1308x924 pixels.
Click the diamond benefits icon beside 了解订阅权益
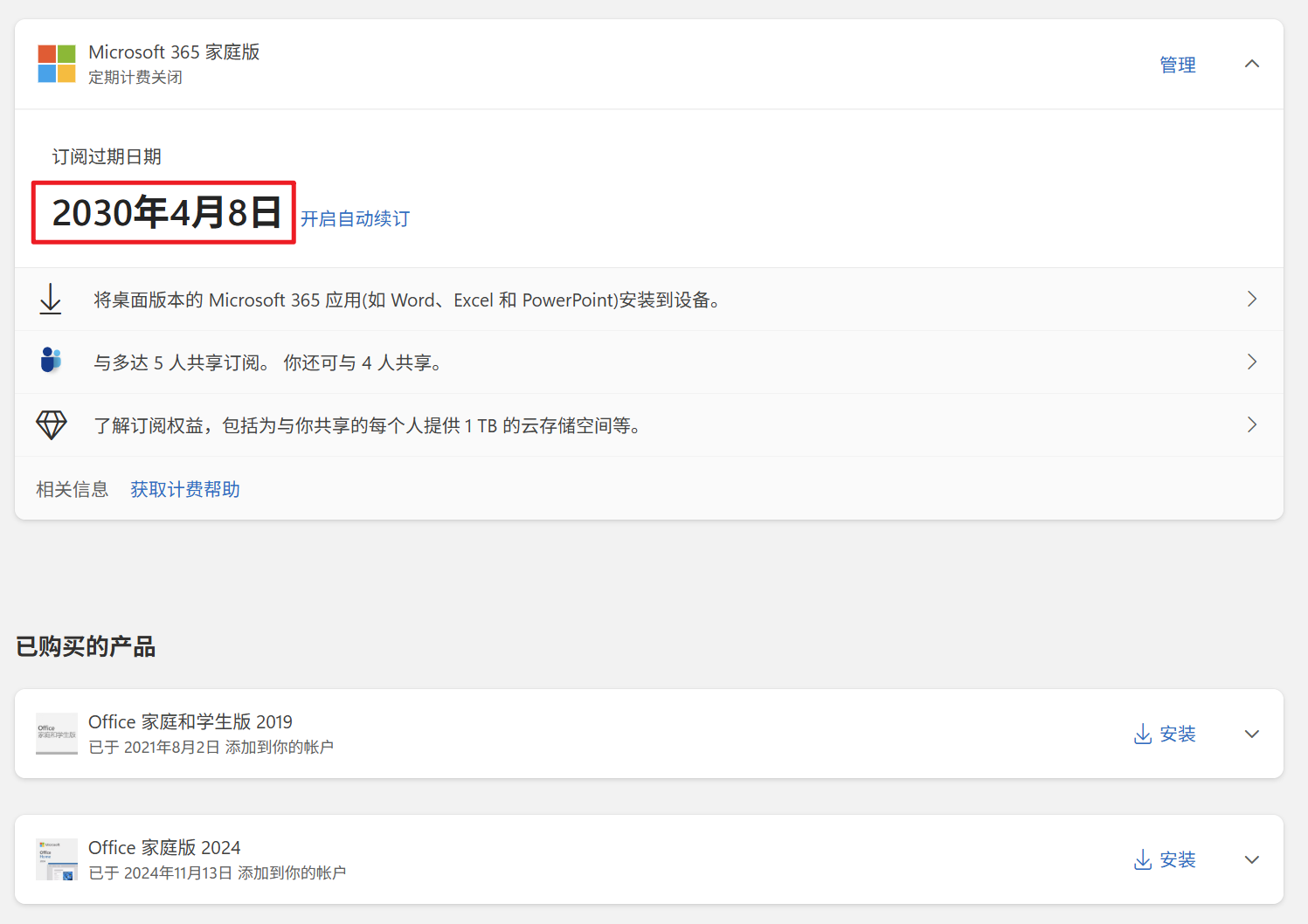pyautogui.click(x=52, y=424)
